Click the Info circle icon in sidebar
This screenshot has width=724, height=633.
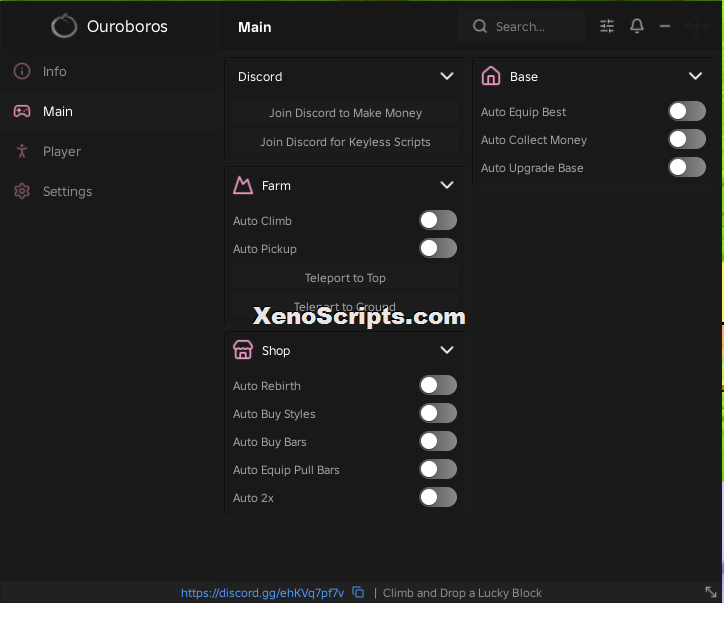coord(22,71)
